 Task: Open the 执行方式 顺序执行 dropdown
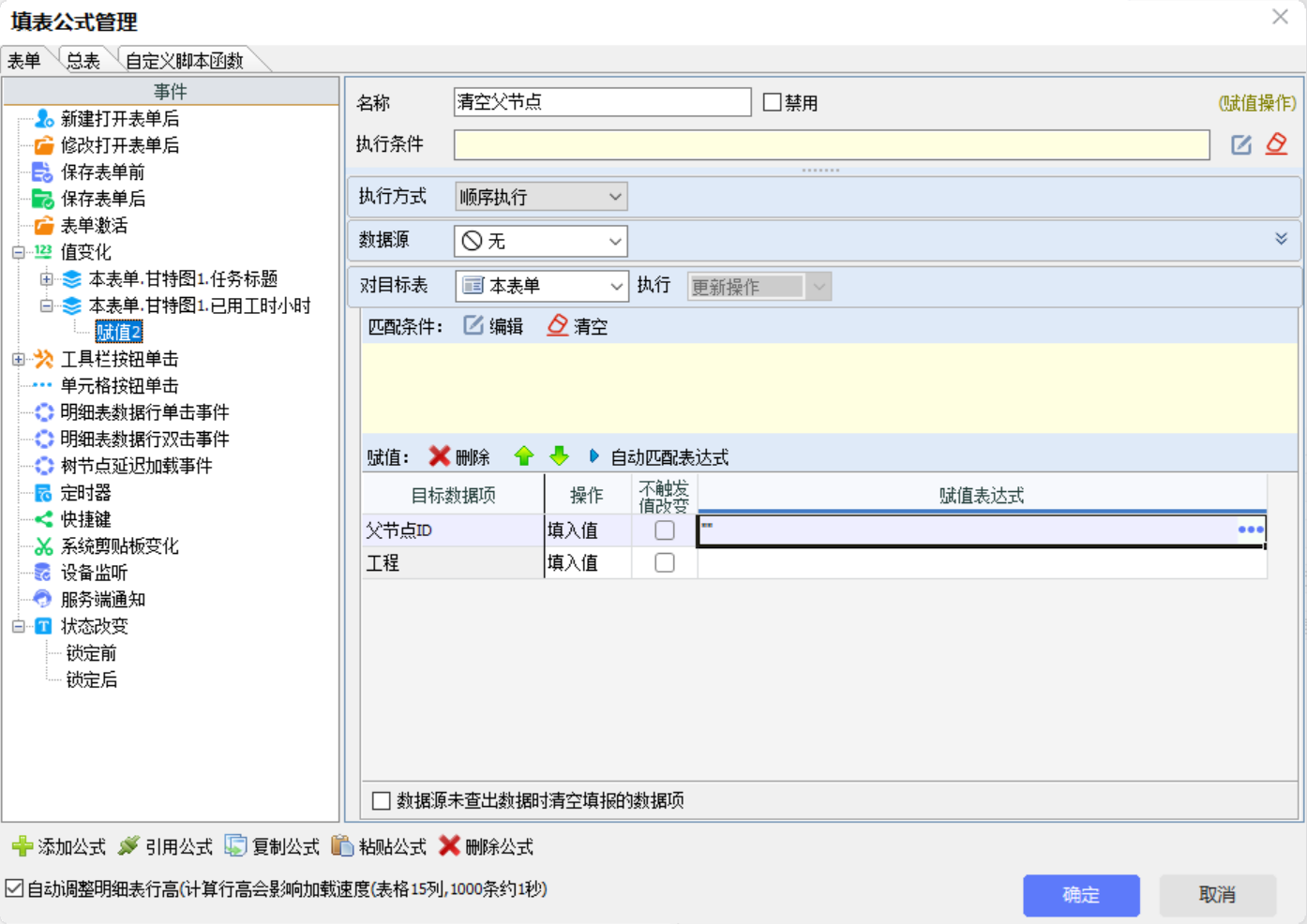(x=541, y=197)
